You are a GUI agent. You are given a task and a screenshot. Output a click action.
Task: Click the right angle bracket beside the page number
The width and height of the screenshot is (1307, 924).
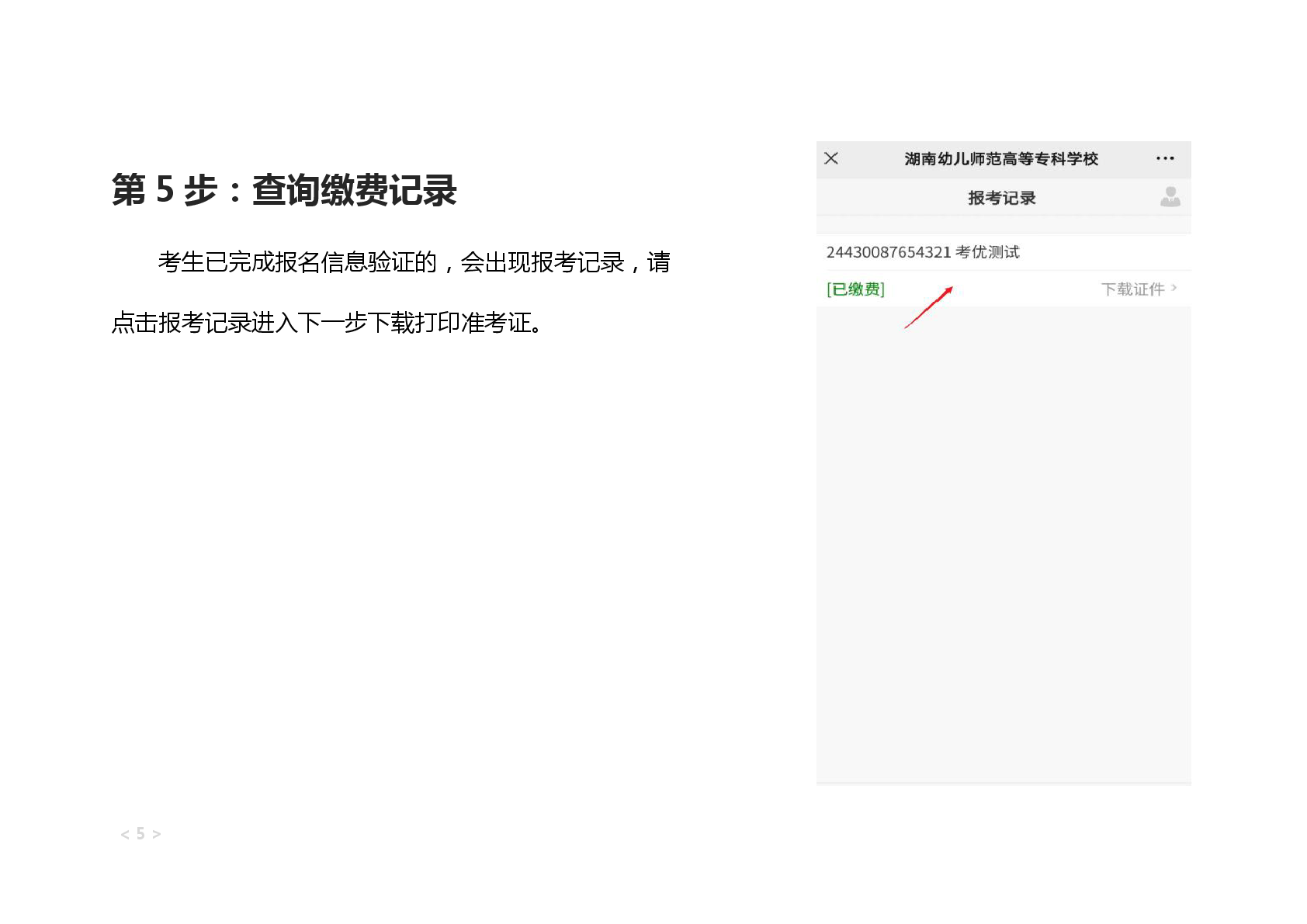point(157,835)
